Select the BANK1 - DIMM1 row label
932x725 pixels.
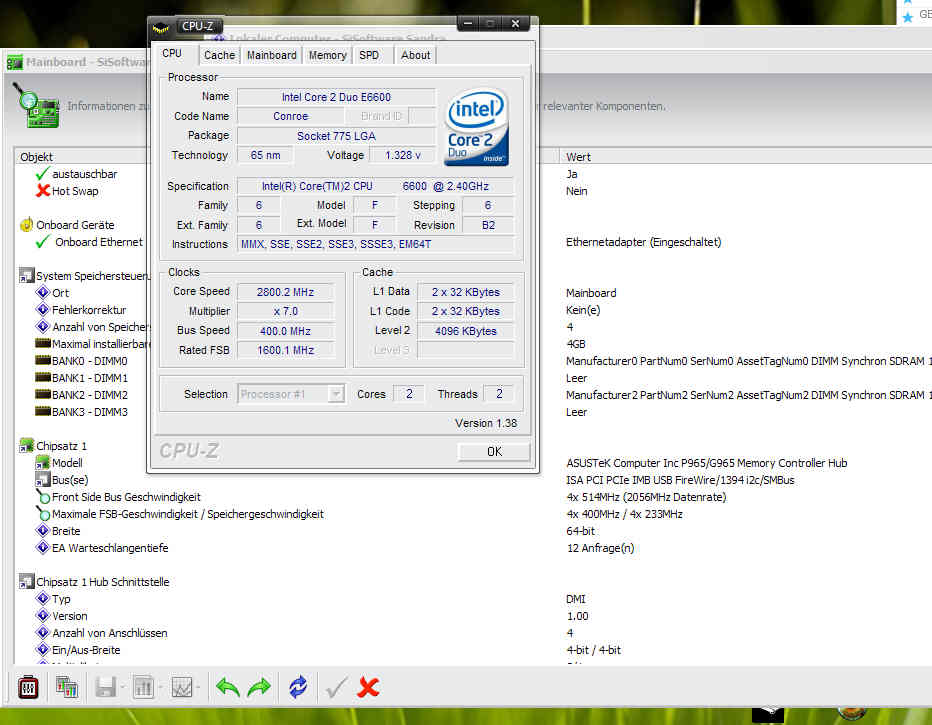click(x=90, y=378)
